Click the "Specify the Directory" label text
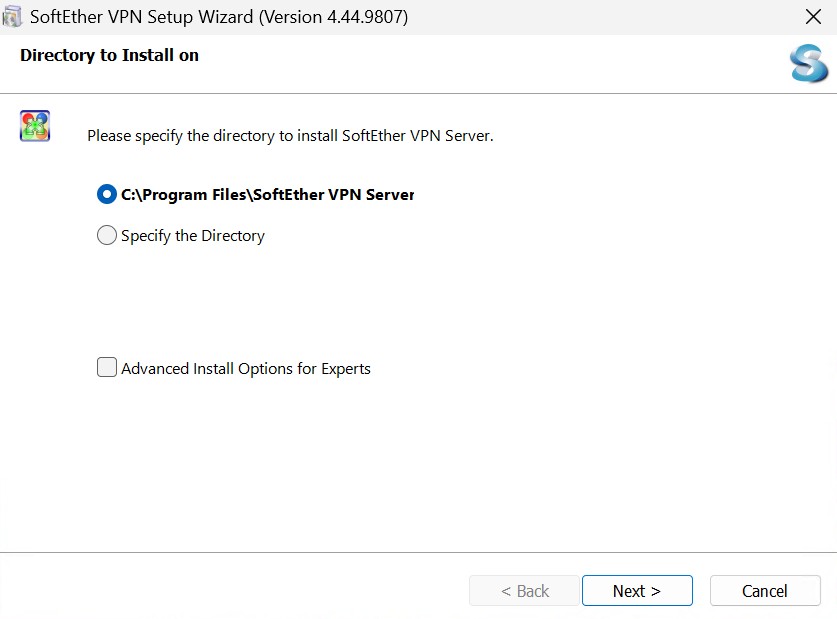Screen dimensions: 837x619 [x=193, y=236]
